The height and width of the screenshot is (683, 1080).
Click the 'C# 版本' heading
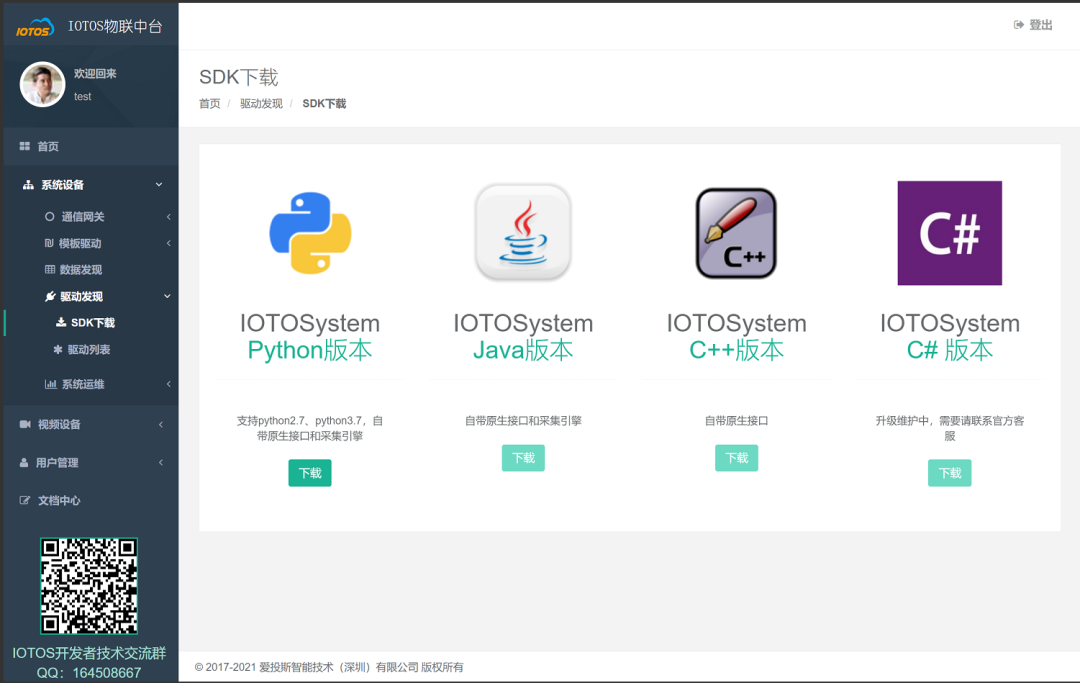tap(950, 350)
